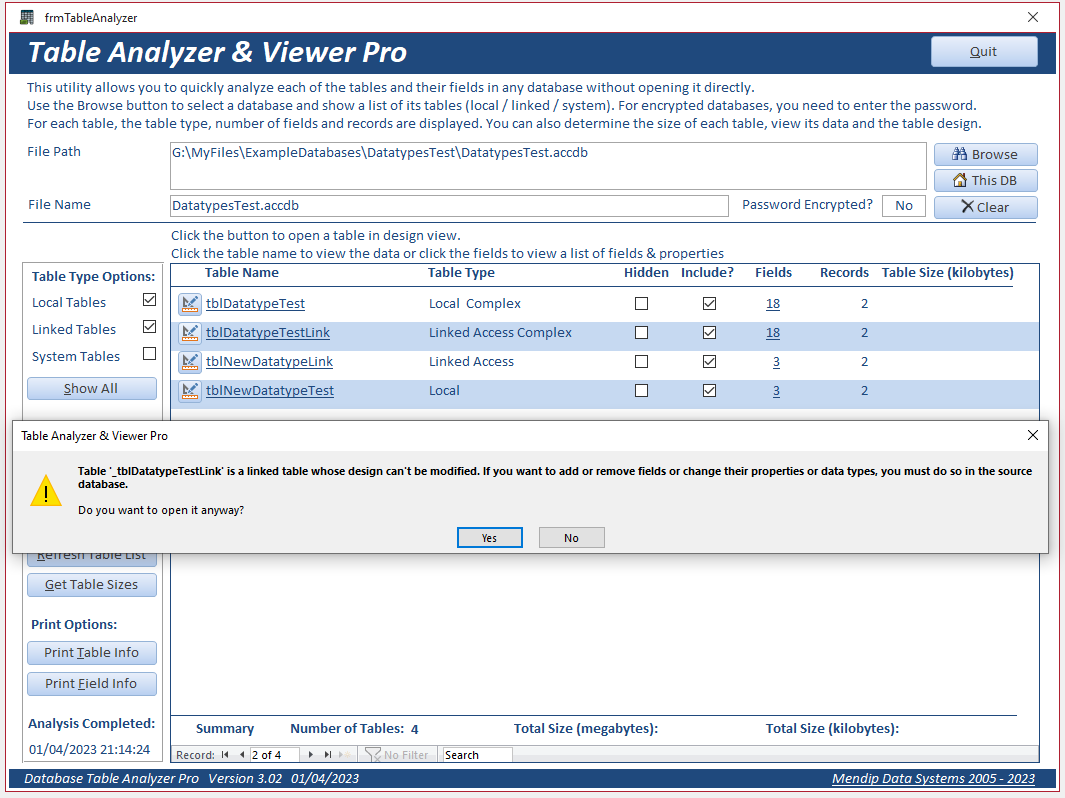Screen dimensions: 1065x798
Task: Open the tblDatatypeTest table name link
Action: point(255,304)
